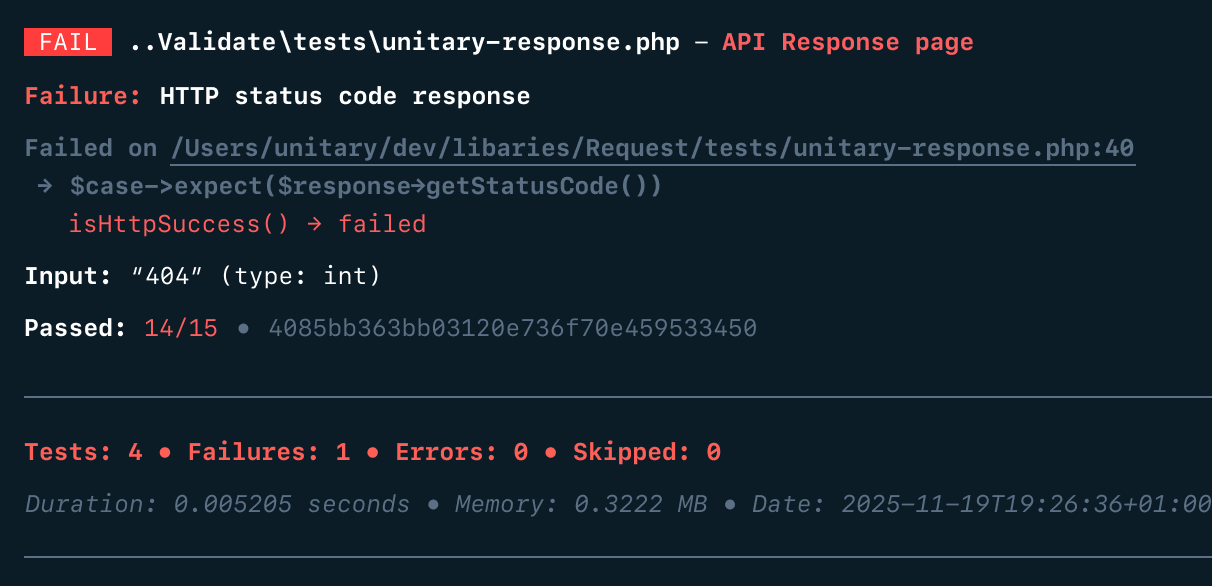Click the Duration: 0.005205 seconds text
The height and width of the screenshot is (586, 1212).
[x=217, y=504]
